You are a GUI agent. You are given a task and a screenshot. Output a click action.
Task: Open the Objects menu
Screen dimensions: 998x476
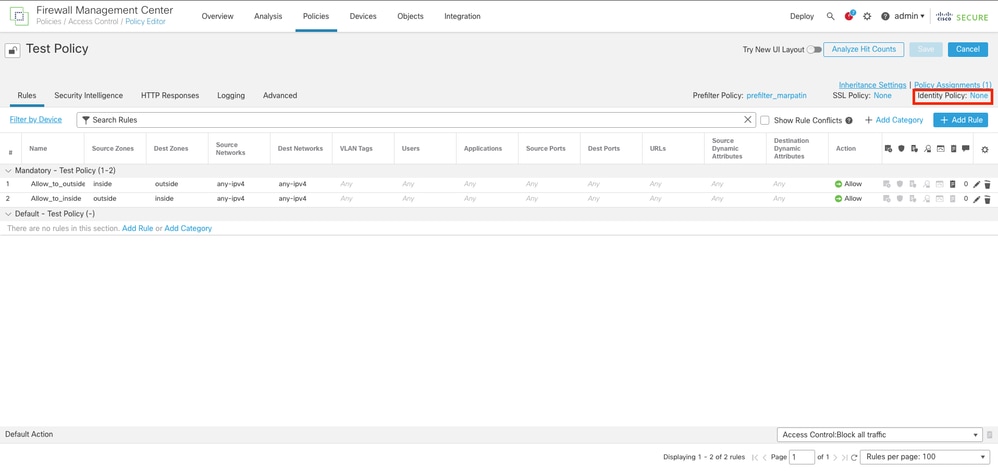(x=410, y=16)
